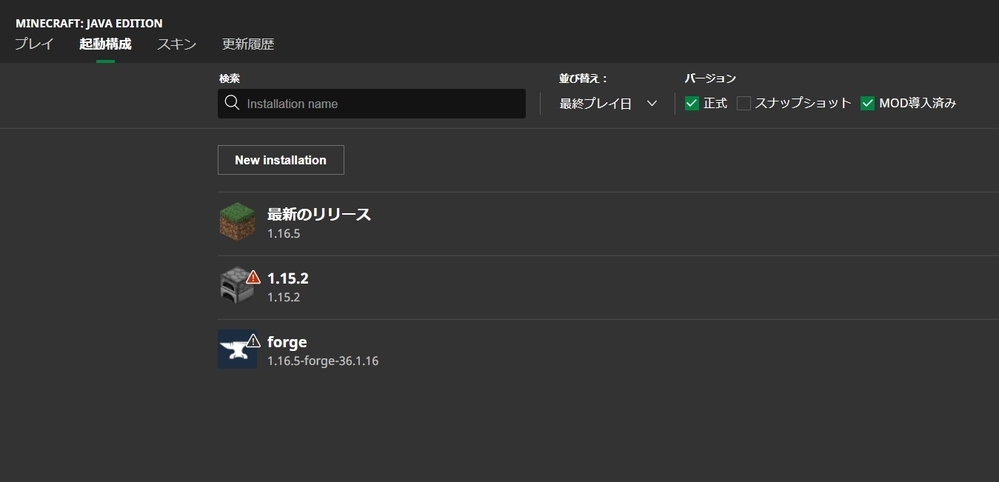Select the 最新のリリース installation title
999x482 pixels.
point(319,214)
